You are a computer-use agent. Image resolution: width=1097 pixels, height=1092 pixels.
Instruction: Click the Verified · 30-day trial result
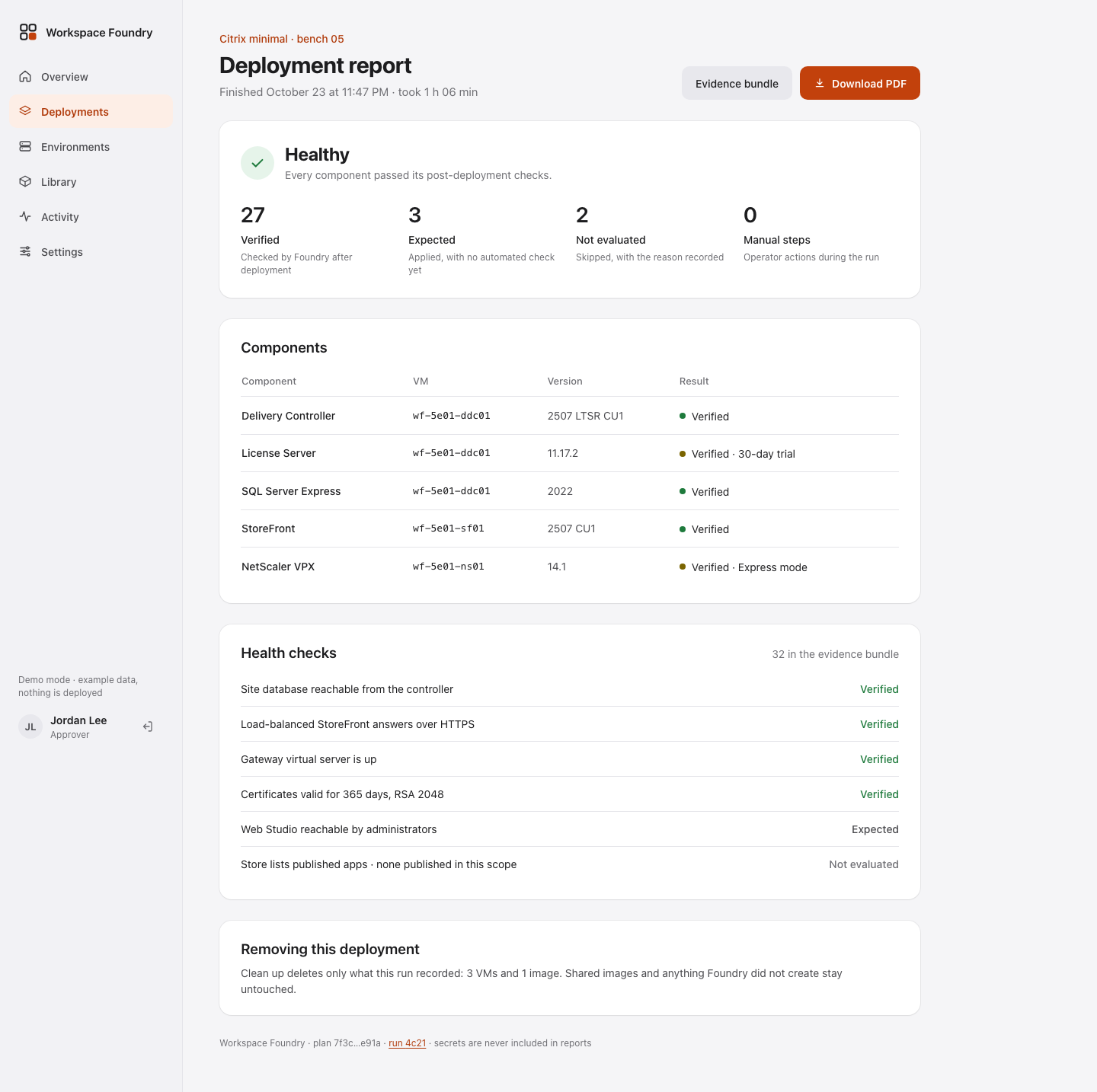[x=737, y=454]
